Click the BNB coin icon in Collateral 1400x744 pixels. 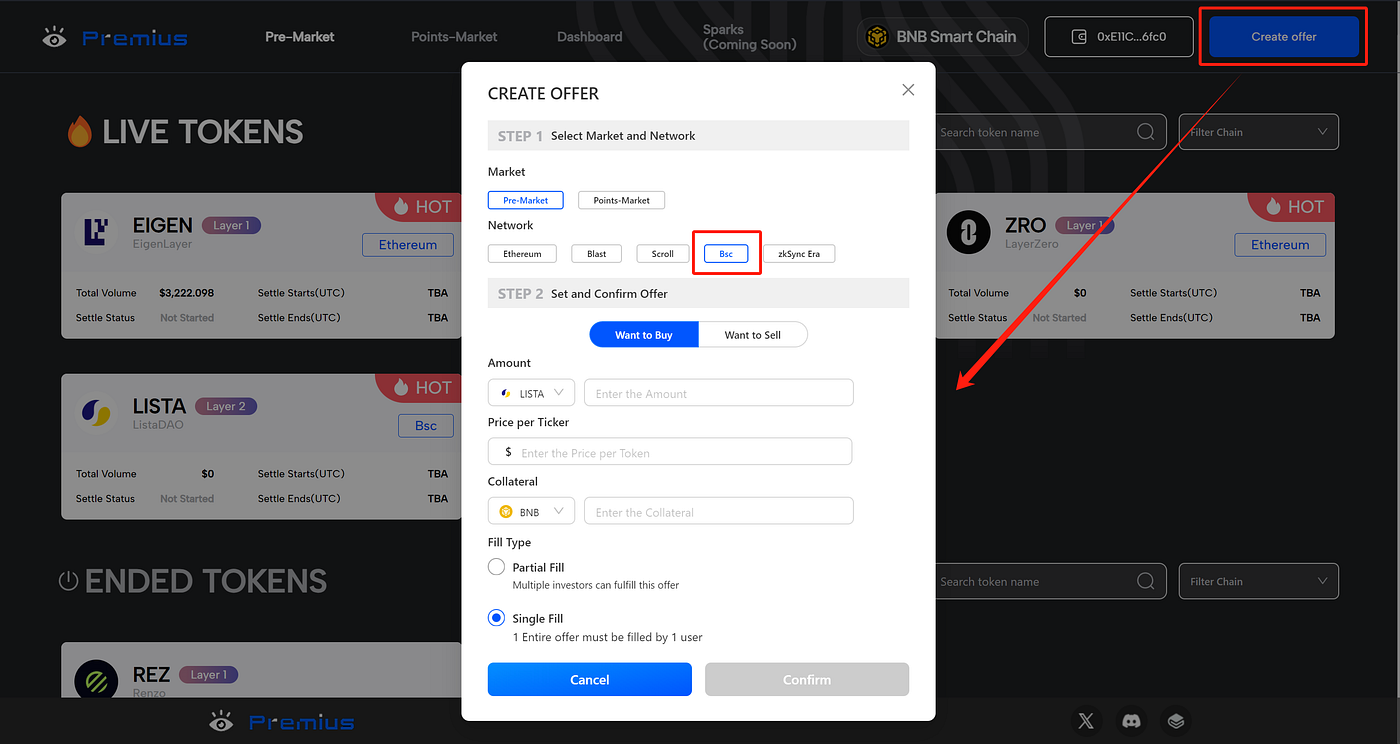[506, 512]
